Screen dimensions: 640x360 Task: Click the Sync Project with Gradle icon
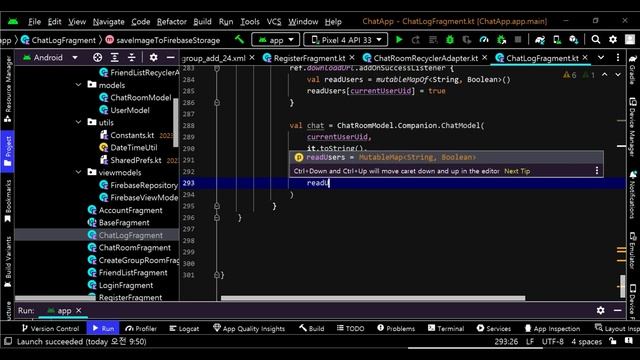coord(540,40)
